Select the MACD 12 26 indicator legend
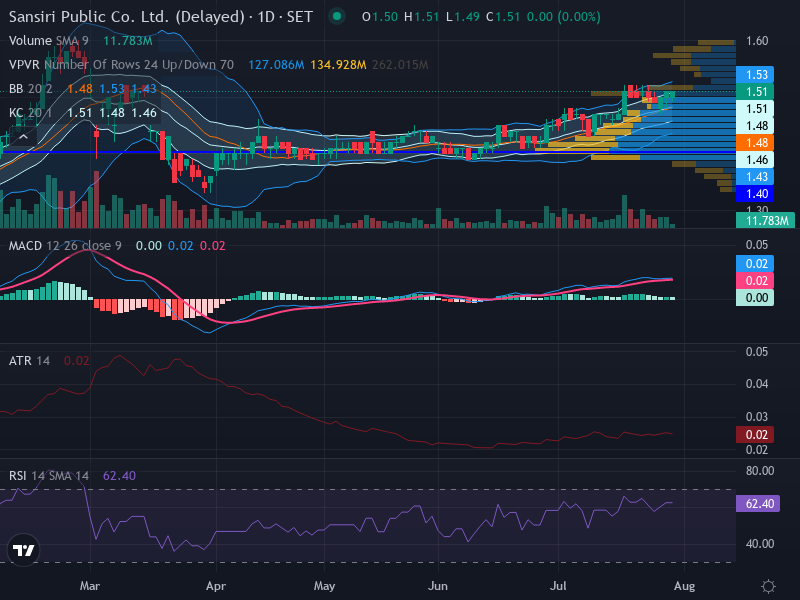Viewport: 800px width, 600px height. (65, 246)
